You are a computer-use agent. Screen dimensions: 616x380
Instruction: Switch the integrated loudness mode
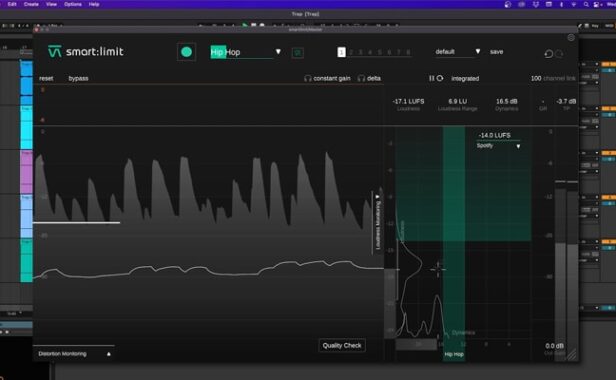click(465, 79)
